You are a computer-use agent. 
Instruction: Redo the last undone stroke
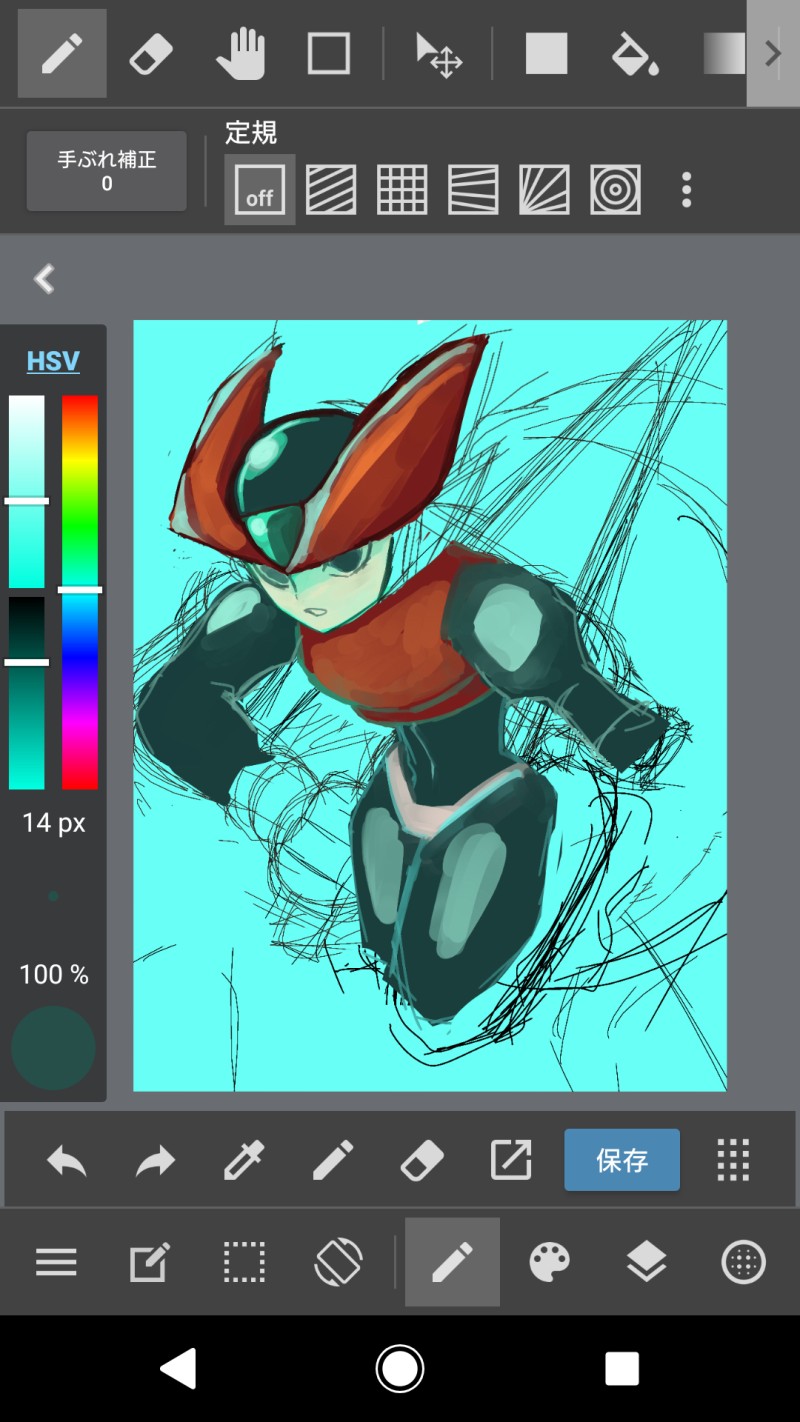[156, 1160]
